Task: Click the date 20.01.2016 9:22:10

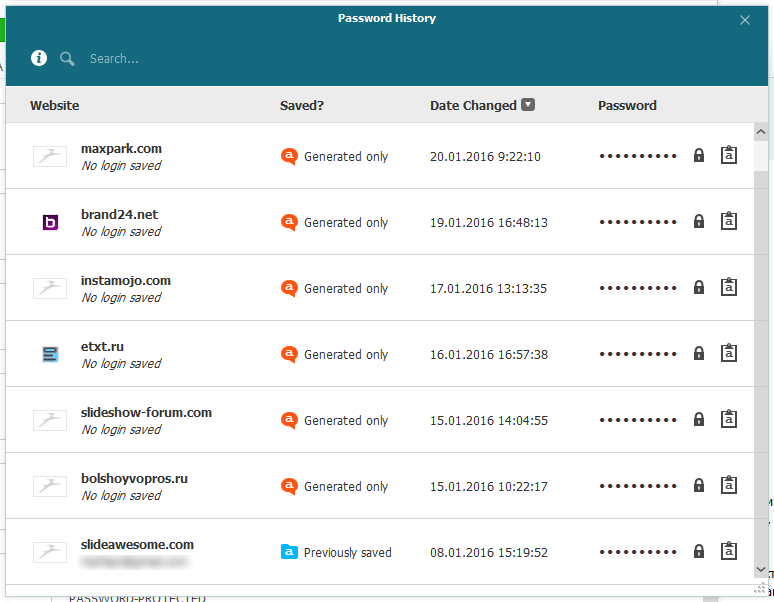Action: click(x=485, y=156)
